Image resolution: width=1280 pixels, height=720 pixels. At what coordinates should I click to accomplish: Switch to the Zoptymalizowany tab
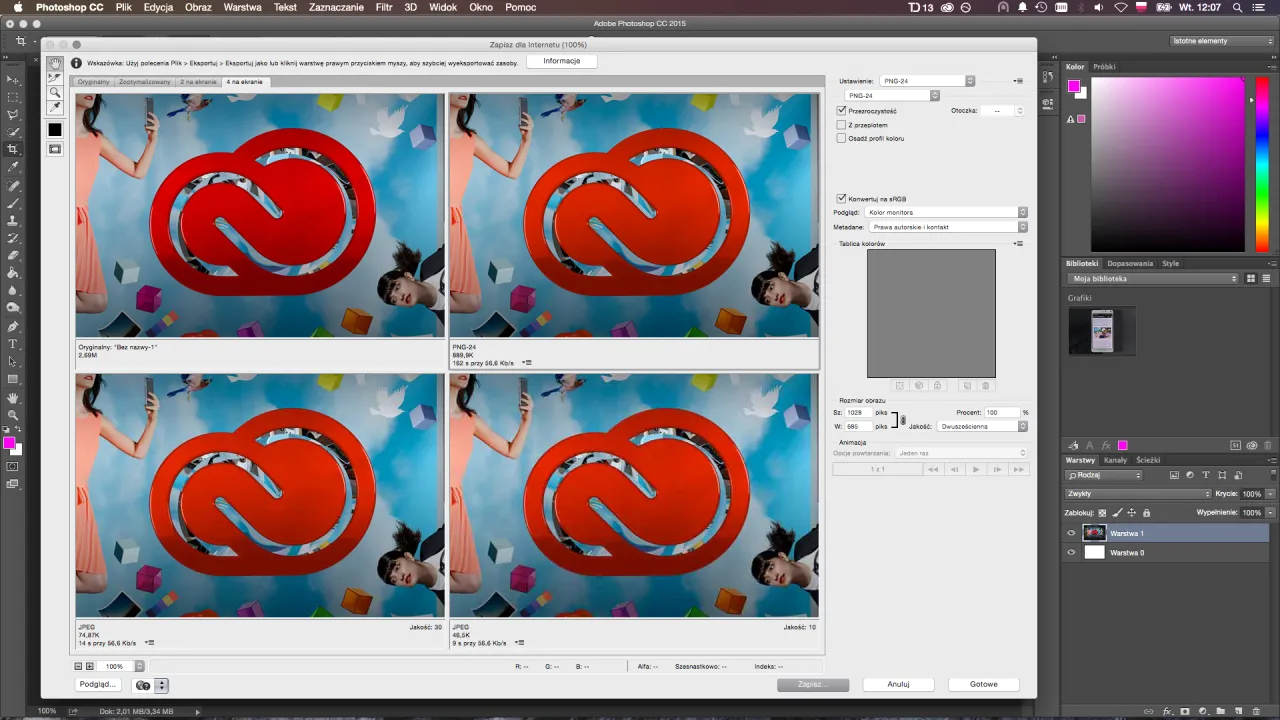pos(145,82)
